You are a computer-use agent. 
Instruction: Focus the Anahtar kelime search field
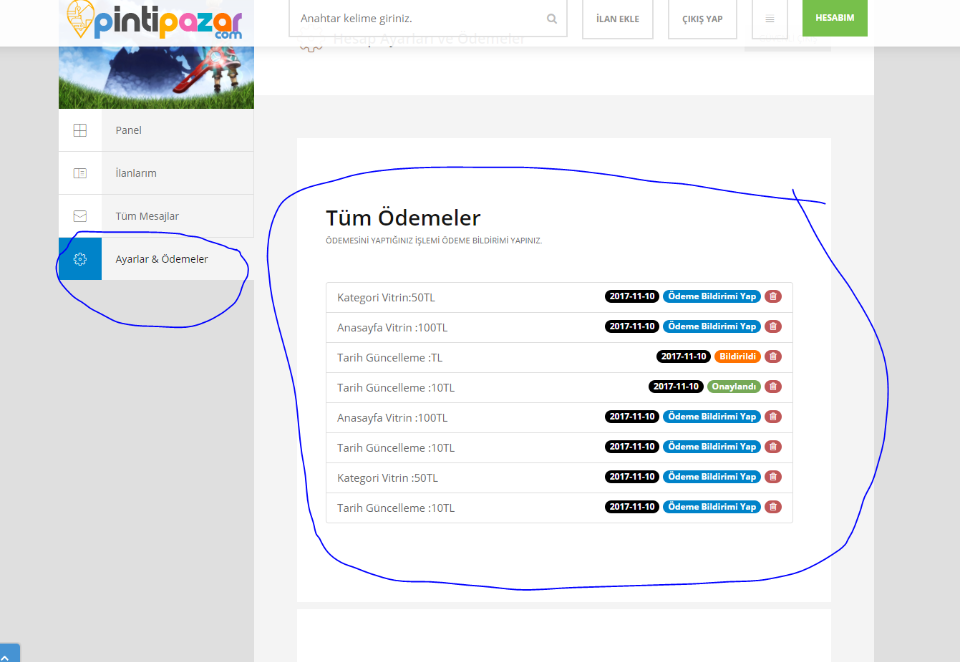click(x=420, y=19)
